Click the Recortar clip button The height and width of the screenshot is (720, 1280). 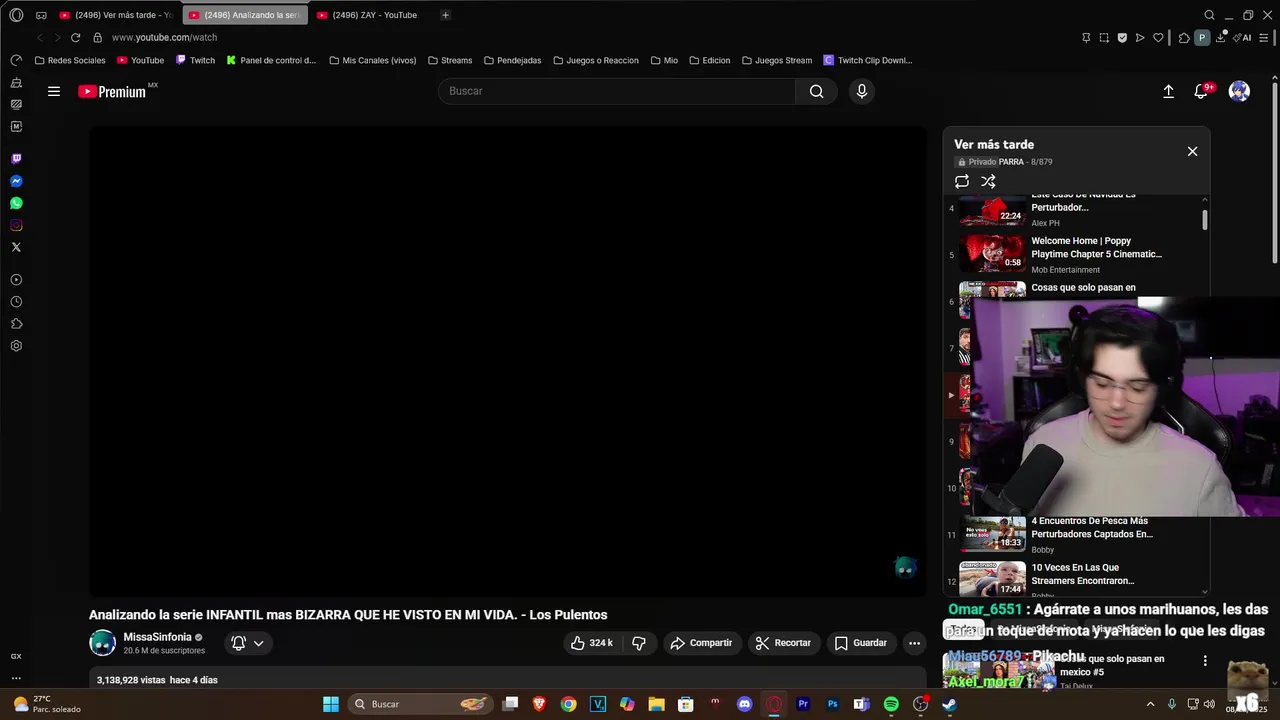783,643
